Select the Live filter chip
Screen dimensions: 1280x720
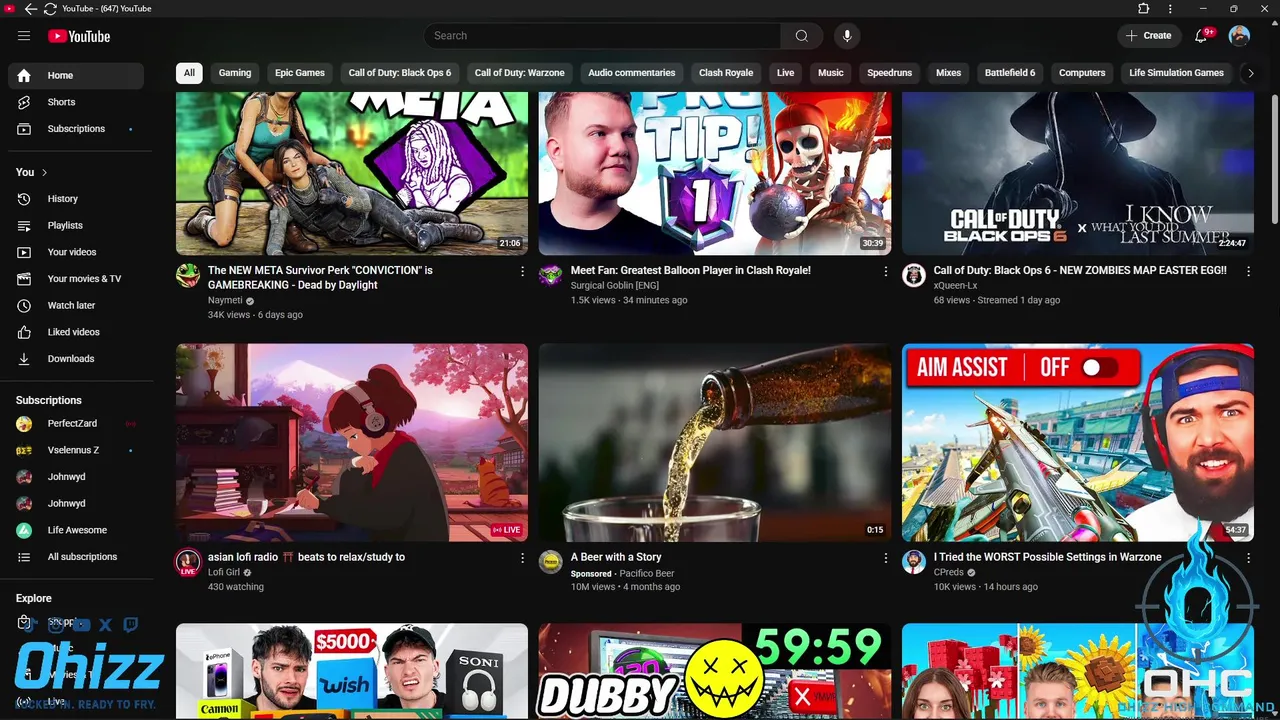tap(786, 73)
